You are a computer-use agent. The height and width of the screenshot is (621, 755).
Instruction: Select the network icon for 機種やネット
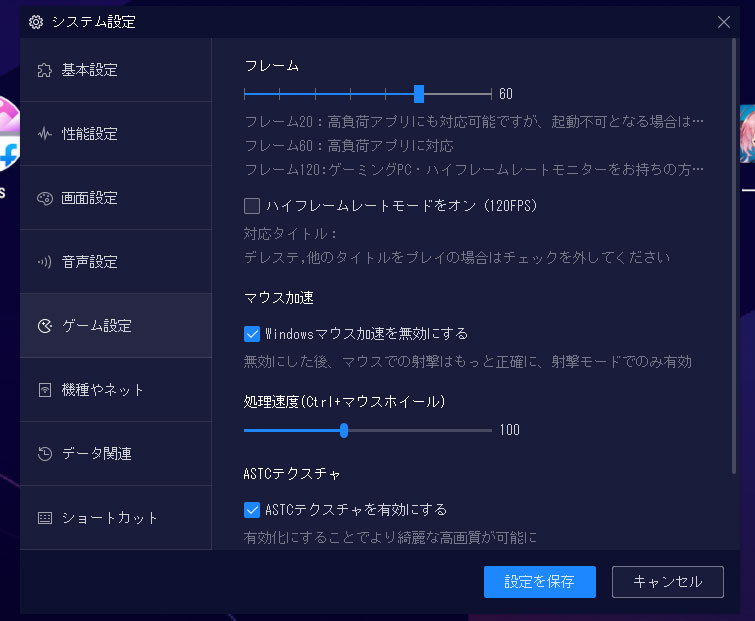[x=44, y=390]
